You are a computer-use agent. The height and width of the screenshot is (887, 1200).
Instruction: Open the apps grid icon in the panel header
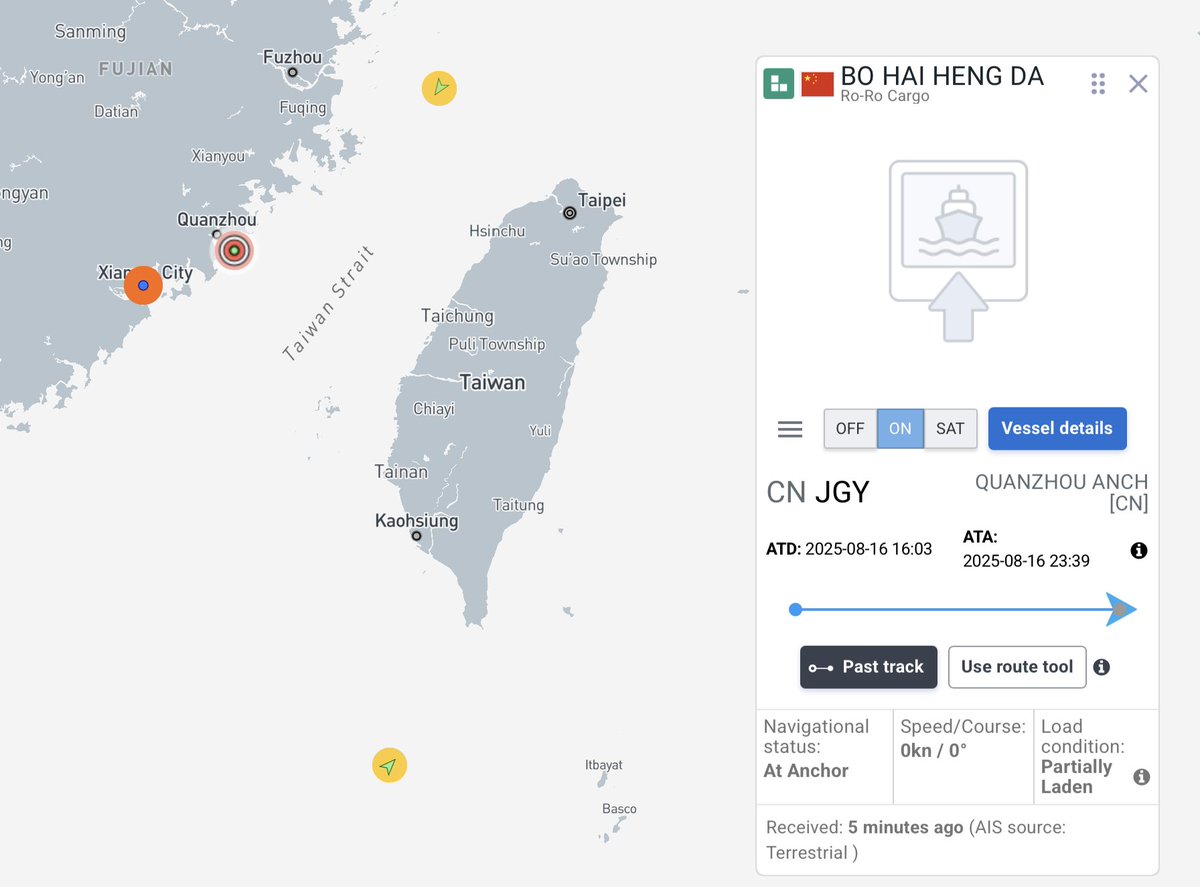pyautogui.click(x=1097, y=84)
